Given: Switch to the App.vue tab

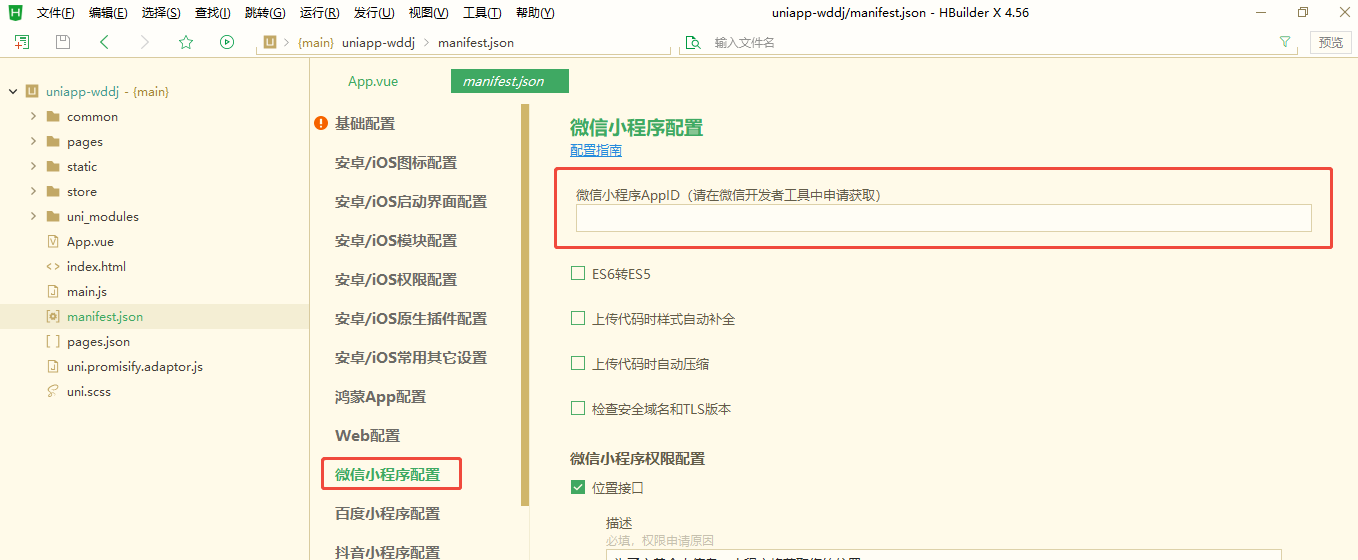Looking at the screenshot, I should [373, 81].
